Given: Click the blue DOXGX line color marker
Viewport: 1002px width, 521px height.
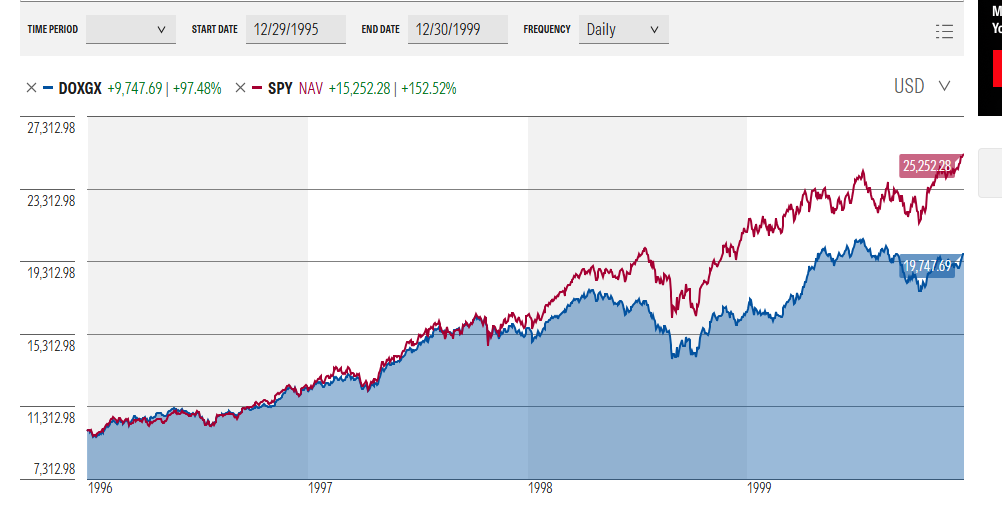Looking at the screenshot, I should coord(48,88).
